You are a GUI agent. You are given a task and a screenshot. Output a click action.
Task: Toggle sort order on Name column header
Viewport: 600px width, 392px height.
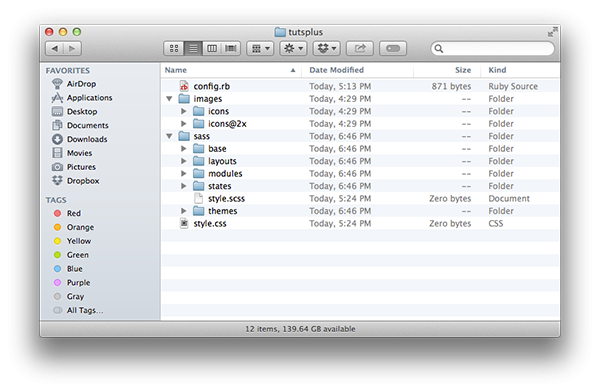[x=231, y=70]
